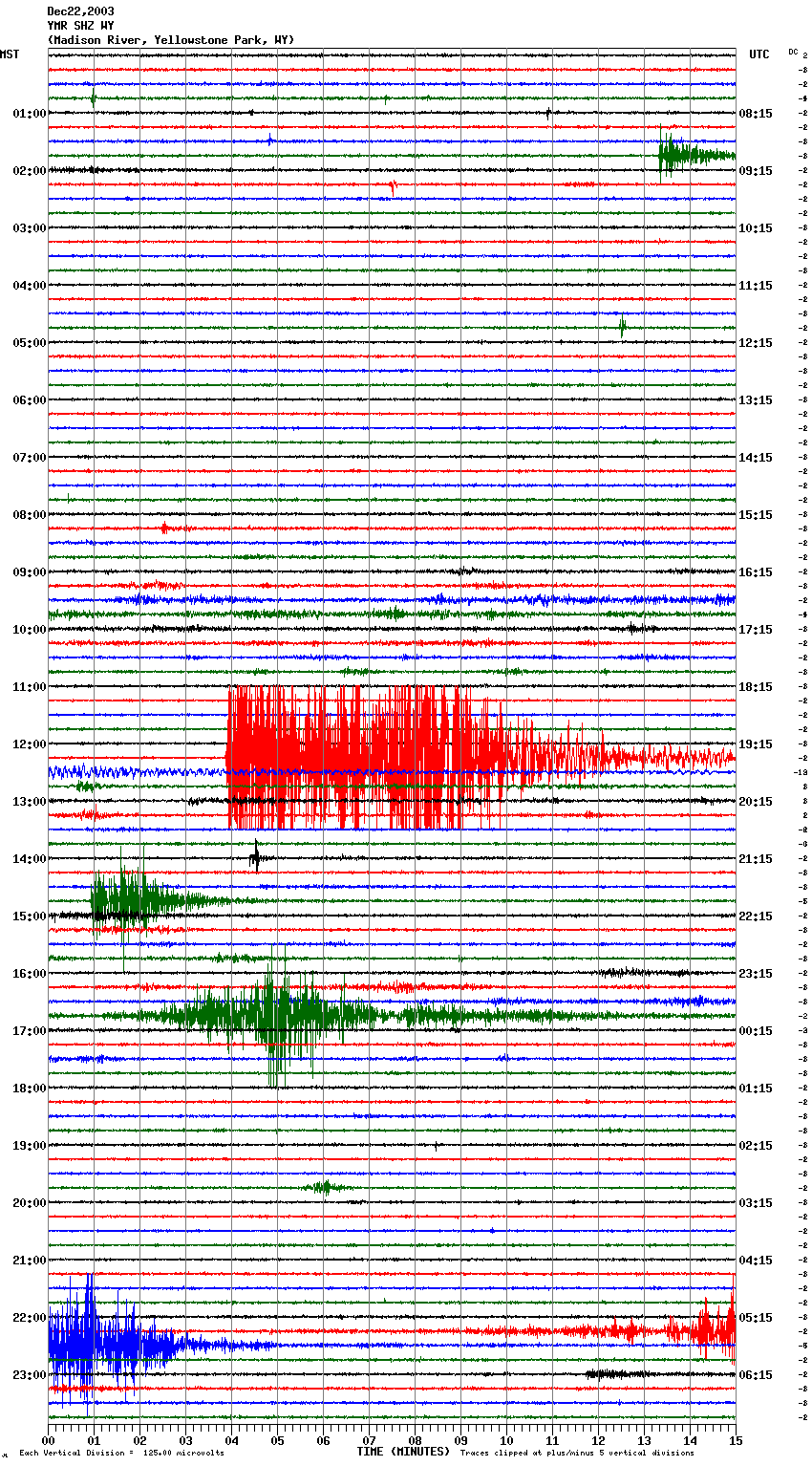Click the 13:15 UTC row label
This screenshot has width=812, height=1466.
coord(756,400)
